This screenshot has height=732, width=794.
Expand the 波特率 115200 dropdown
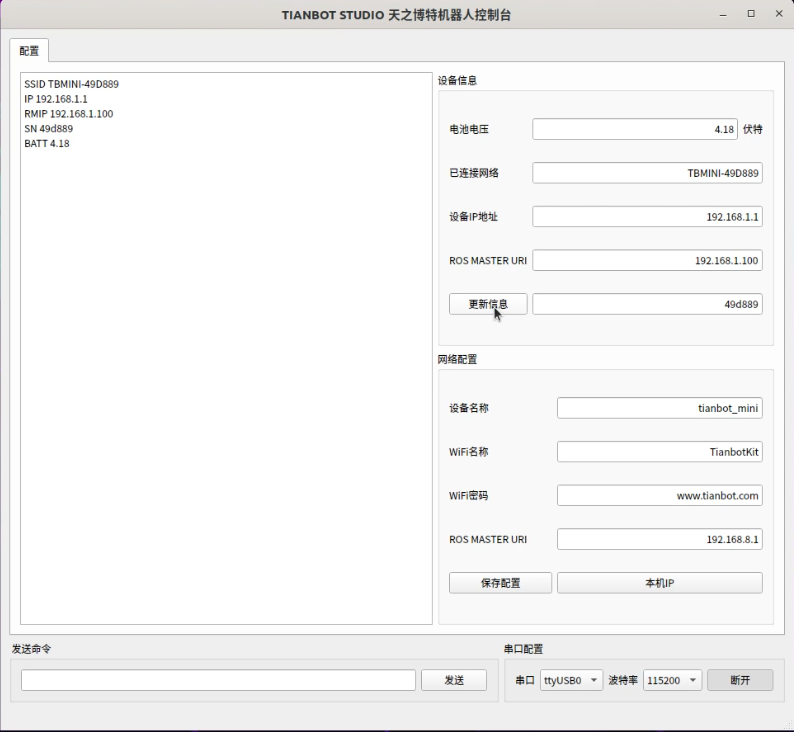point(673,680)
